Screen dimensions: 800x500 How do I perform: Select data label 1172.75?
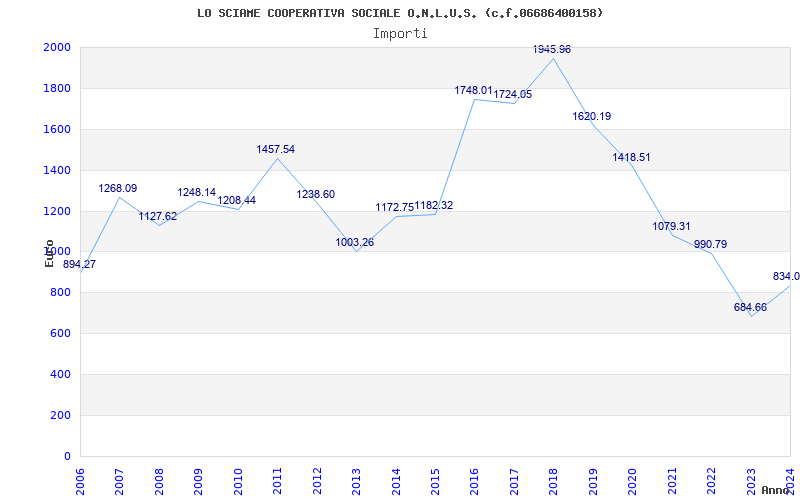click(x=394, y=207)
